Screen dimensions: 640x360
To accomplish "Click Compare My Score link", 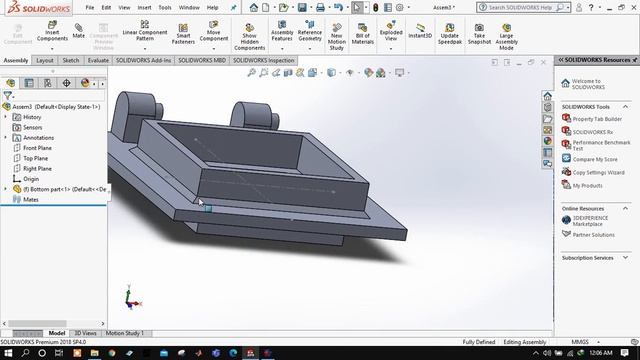I will pyautogui.click(x=595, y=159).
